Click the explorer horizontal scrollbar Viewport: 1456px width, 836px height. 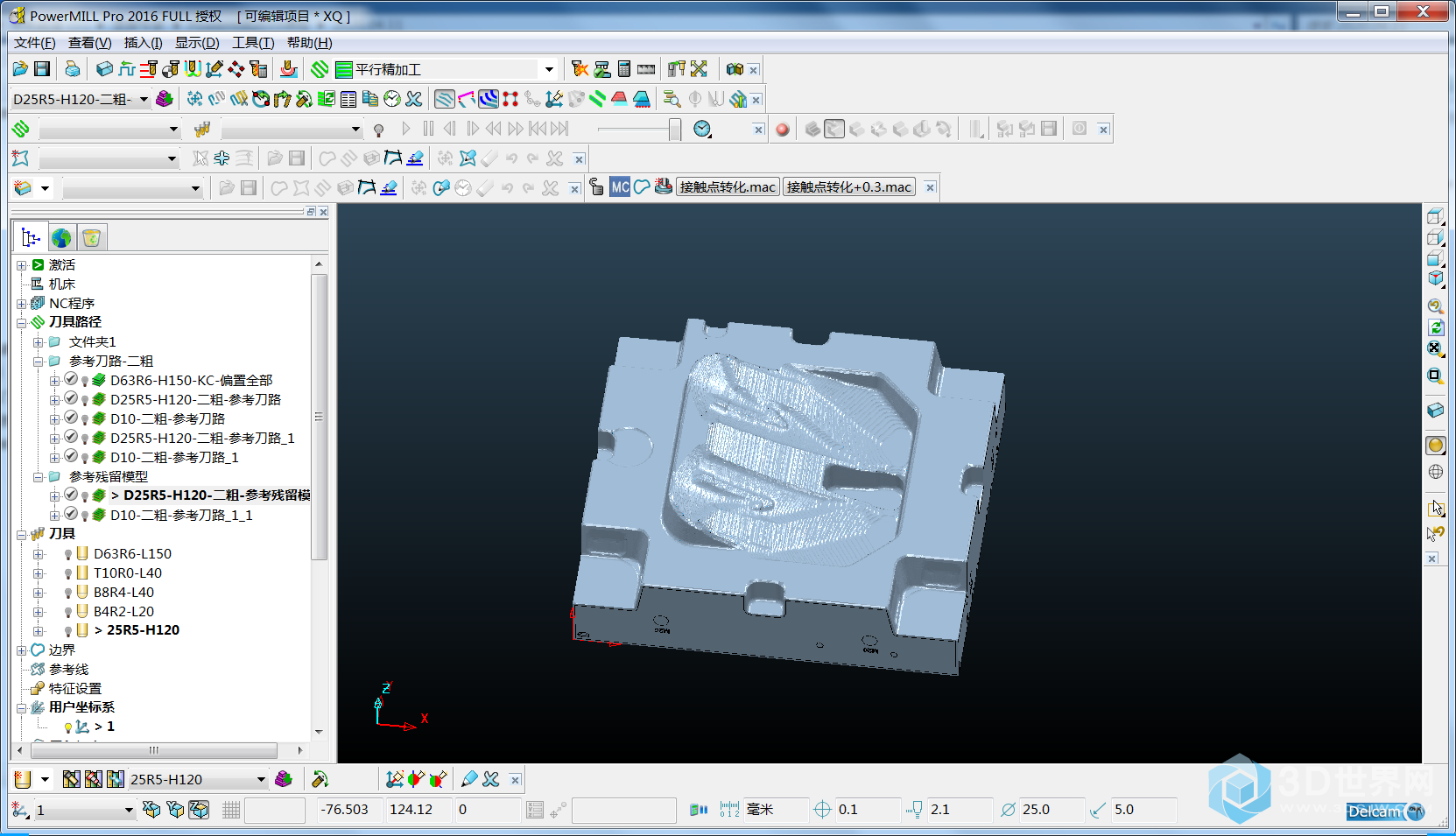pos(155,750)
